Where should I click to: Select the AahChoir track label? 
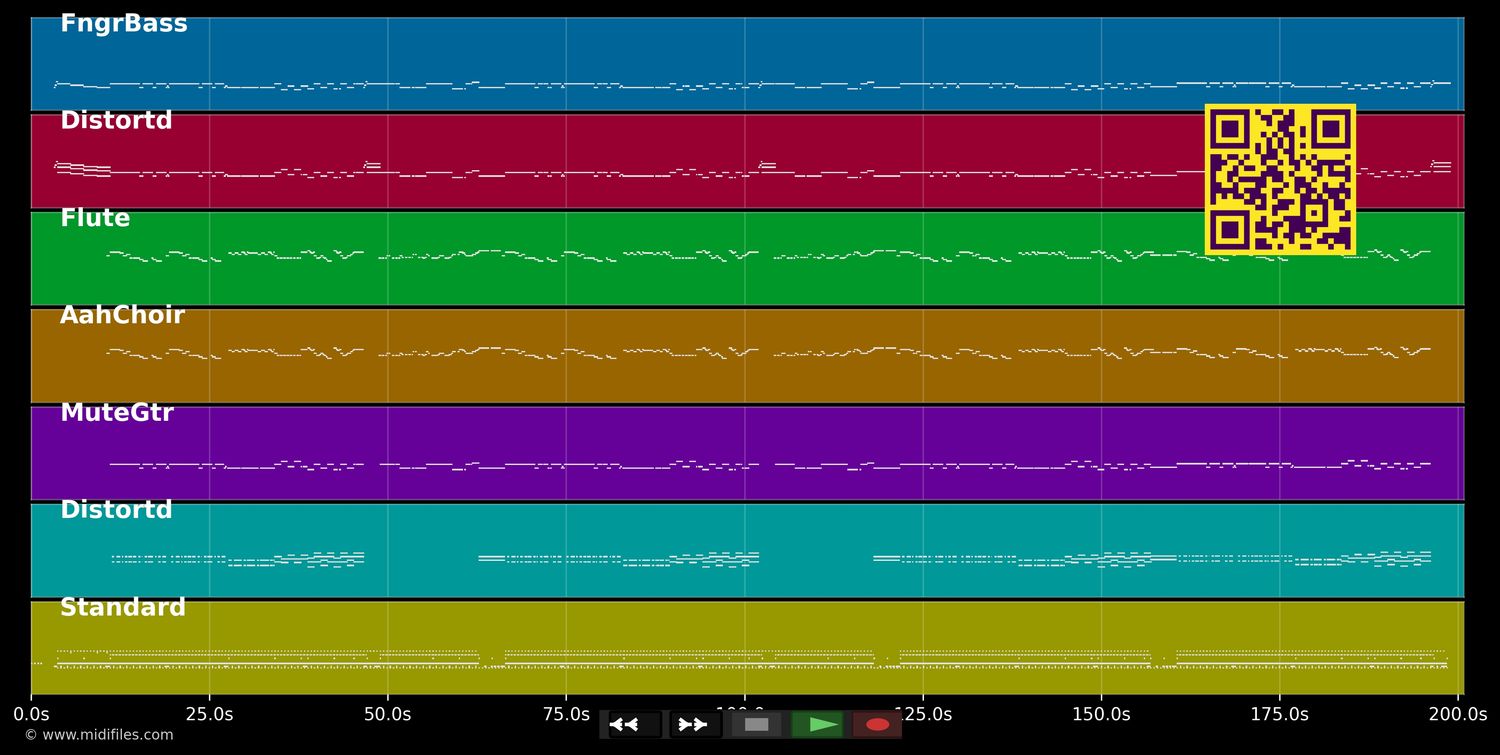tap(122, 315)
